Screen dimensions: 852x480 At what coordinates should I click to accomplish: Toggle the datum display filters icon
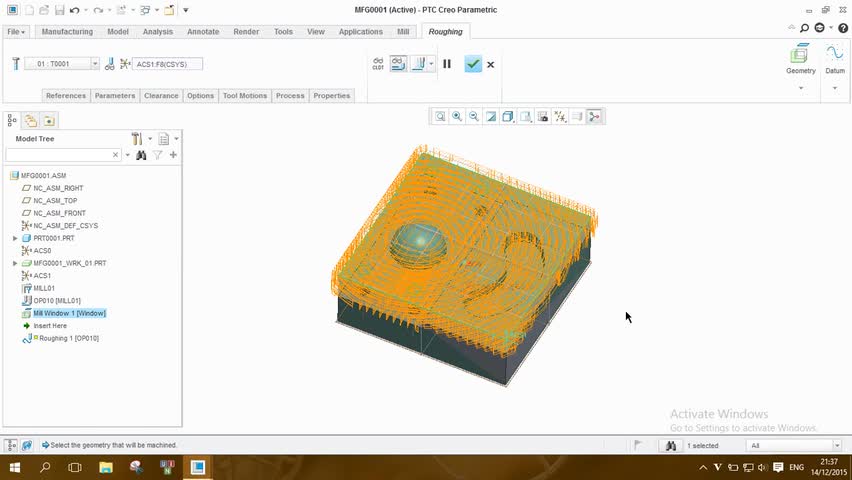560,116
